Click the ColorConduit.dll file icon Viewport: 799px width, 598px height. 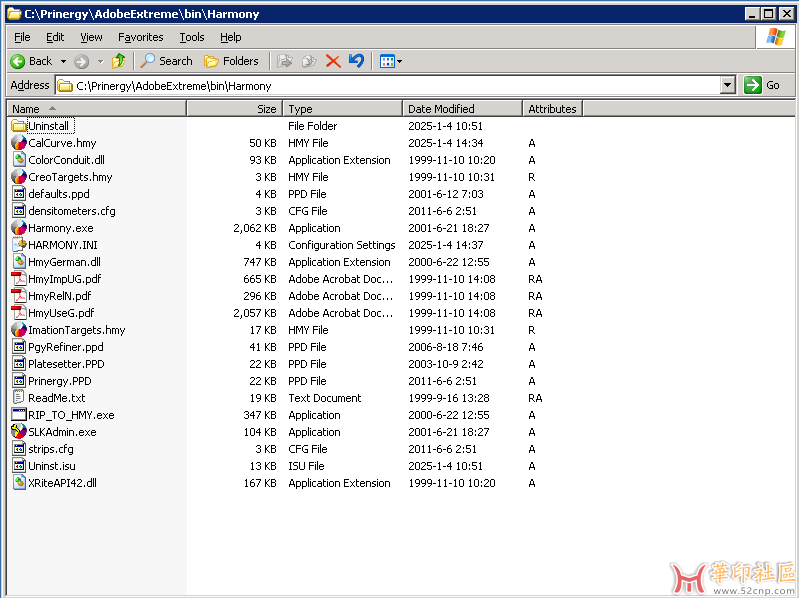[x=19, y=160]
